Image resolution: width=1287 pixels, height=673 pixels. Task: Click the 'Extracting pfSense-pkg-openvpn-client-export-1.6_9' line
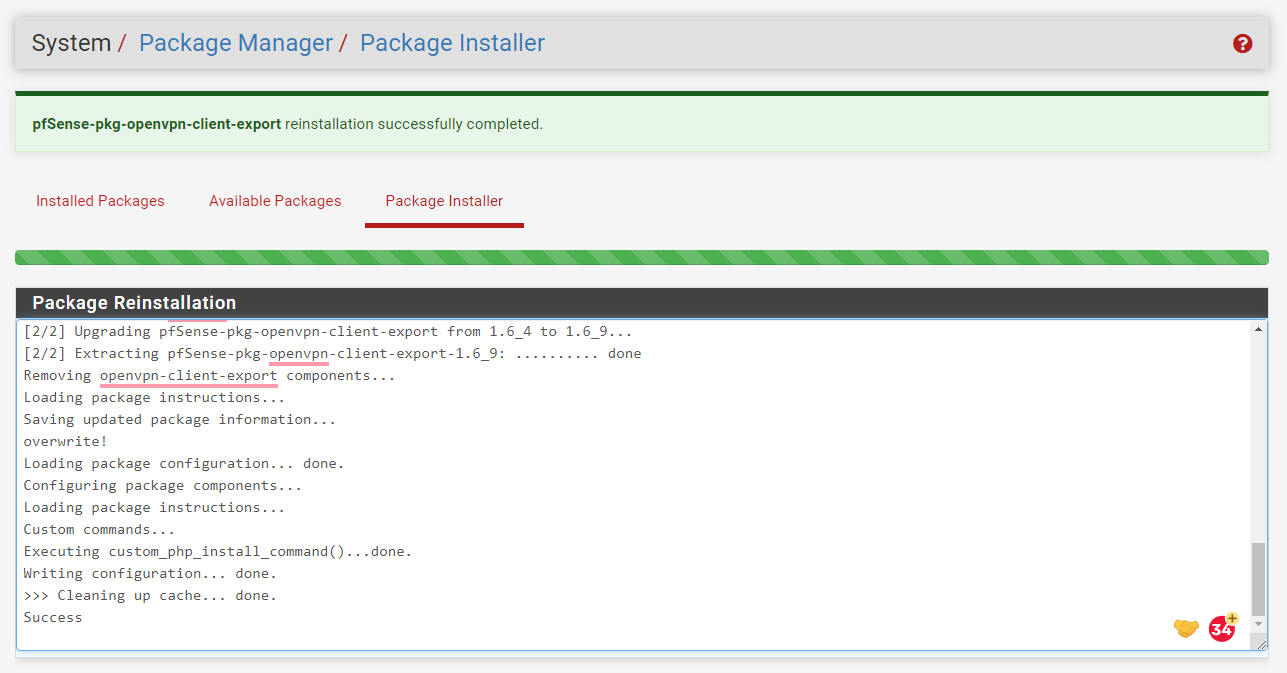pyautogui.click(x=332, y=353)
